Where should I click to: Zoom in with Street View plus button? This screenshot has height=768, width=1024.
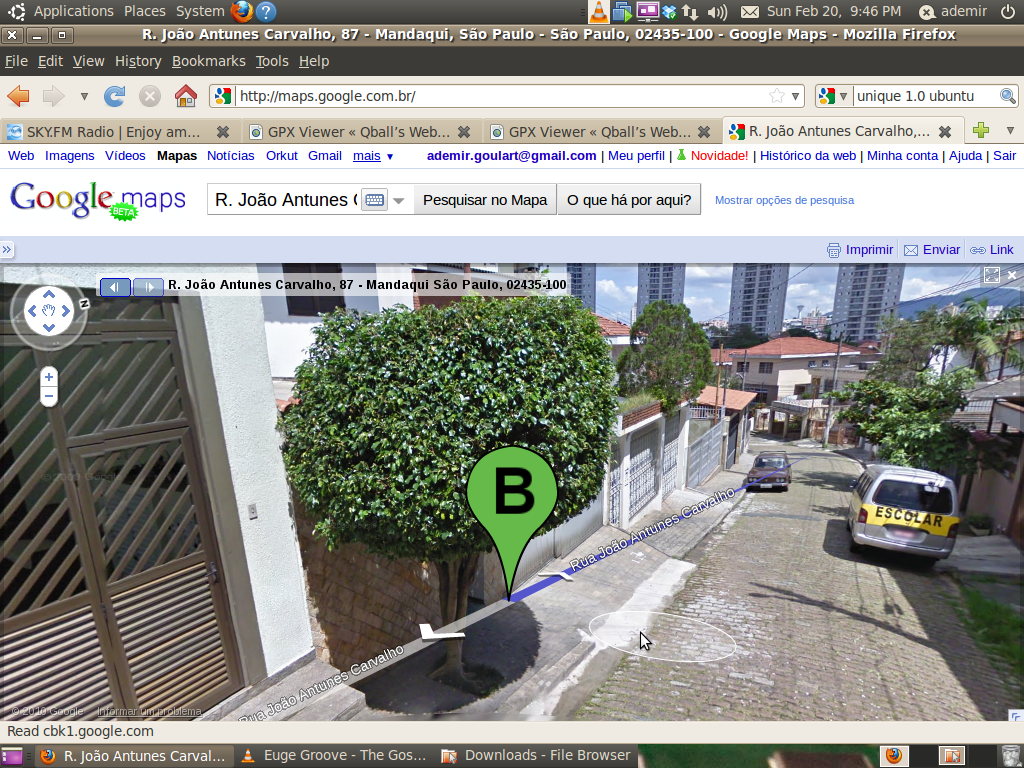point(49,377)
